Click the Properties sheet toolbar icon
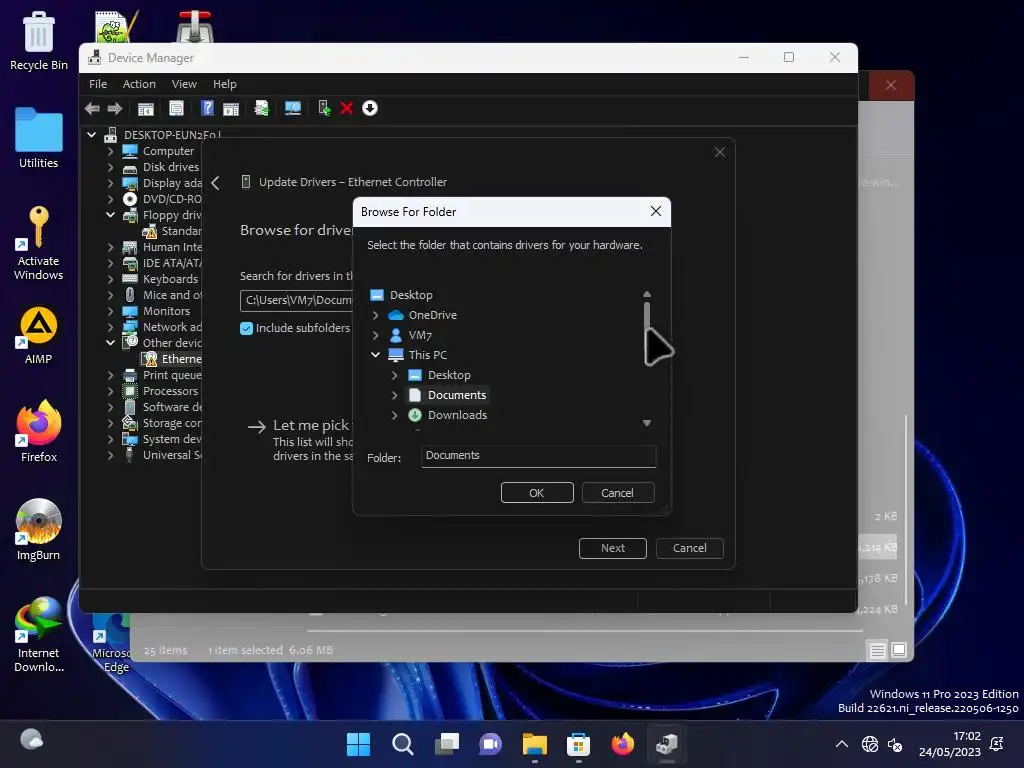 pos(176,108)
